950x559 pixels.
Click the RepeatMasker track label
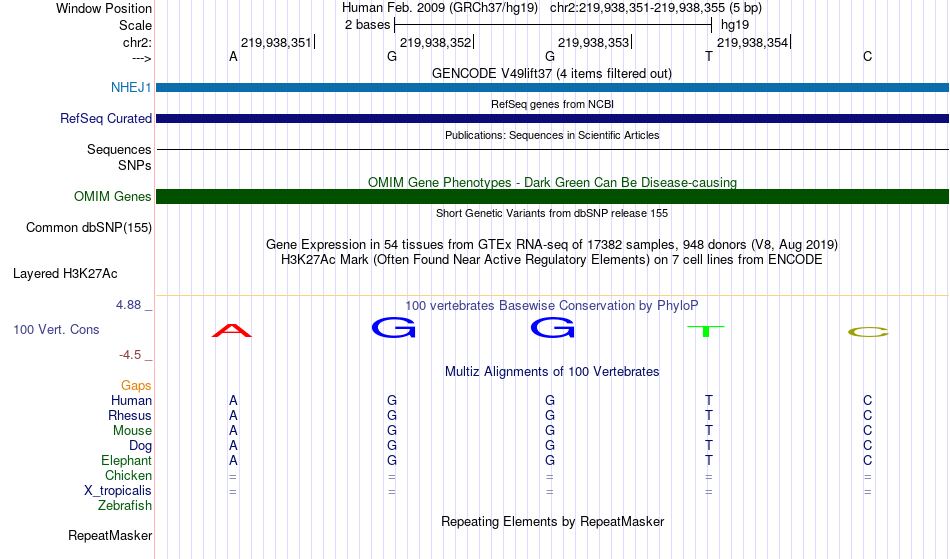tap(110, 535)
